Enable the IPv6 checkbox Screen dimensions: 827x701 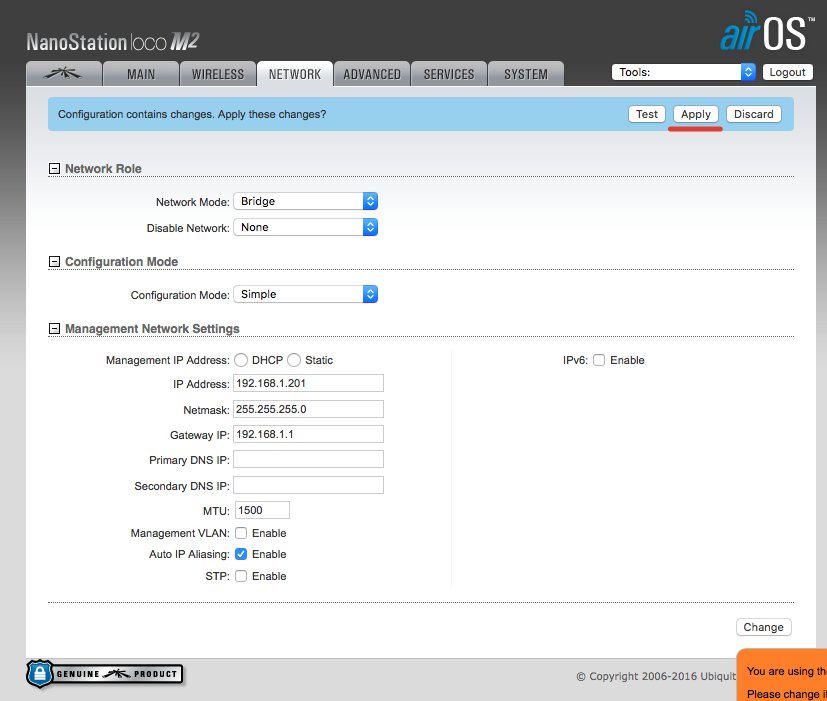(x=599, y=360)
